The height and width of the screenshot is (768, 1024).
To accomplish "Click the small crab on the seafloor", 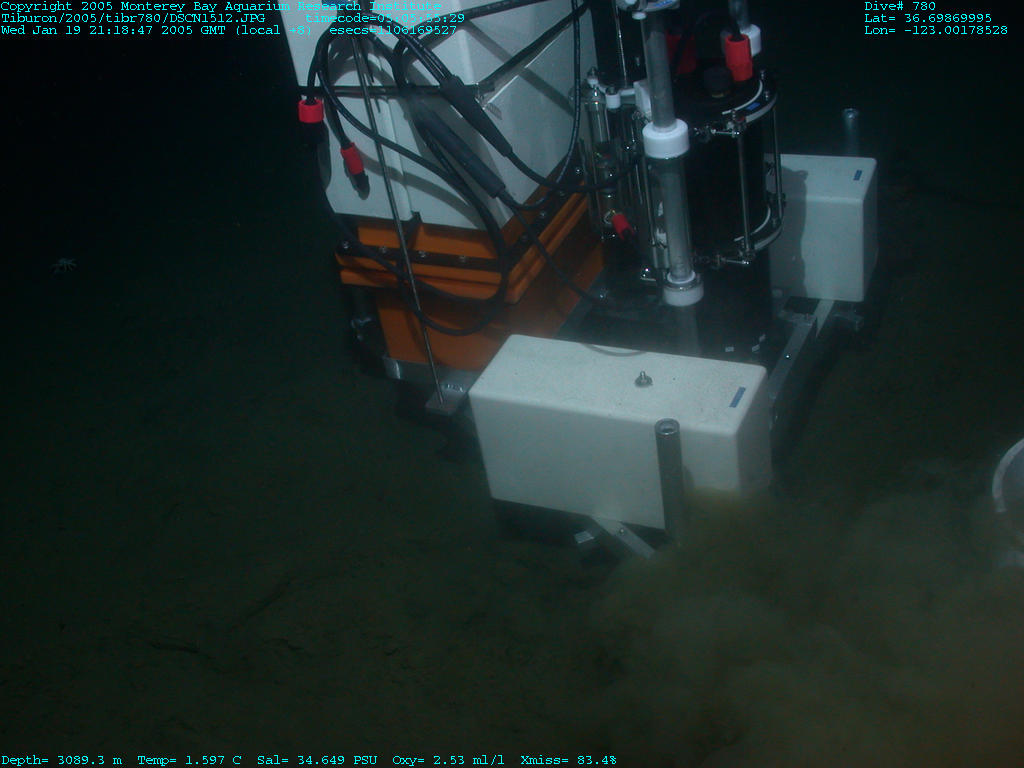I will 65,265.
